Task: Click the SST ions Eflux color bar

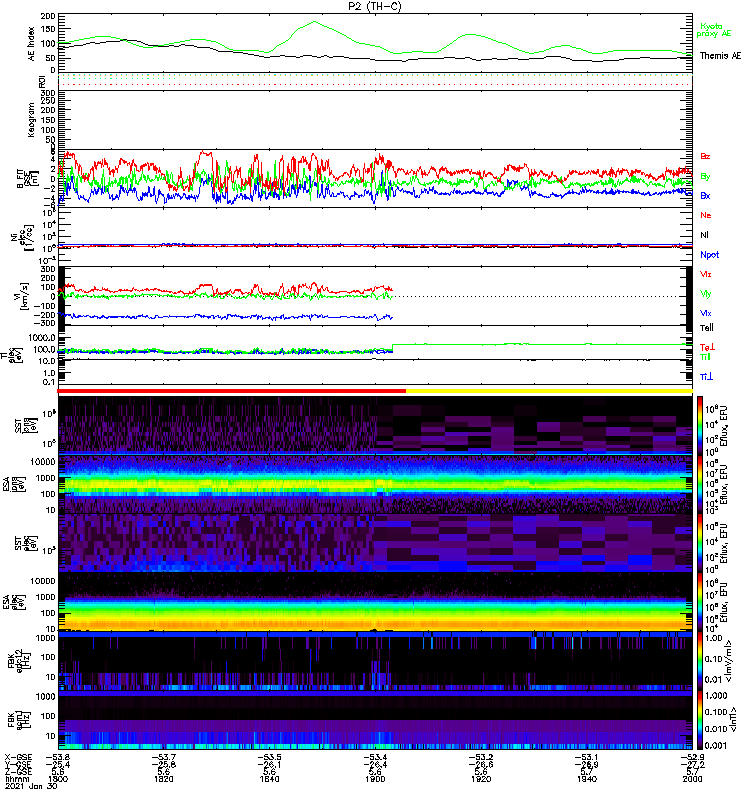Action: click(x=700, y=424)
